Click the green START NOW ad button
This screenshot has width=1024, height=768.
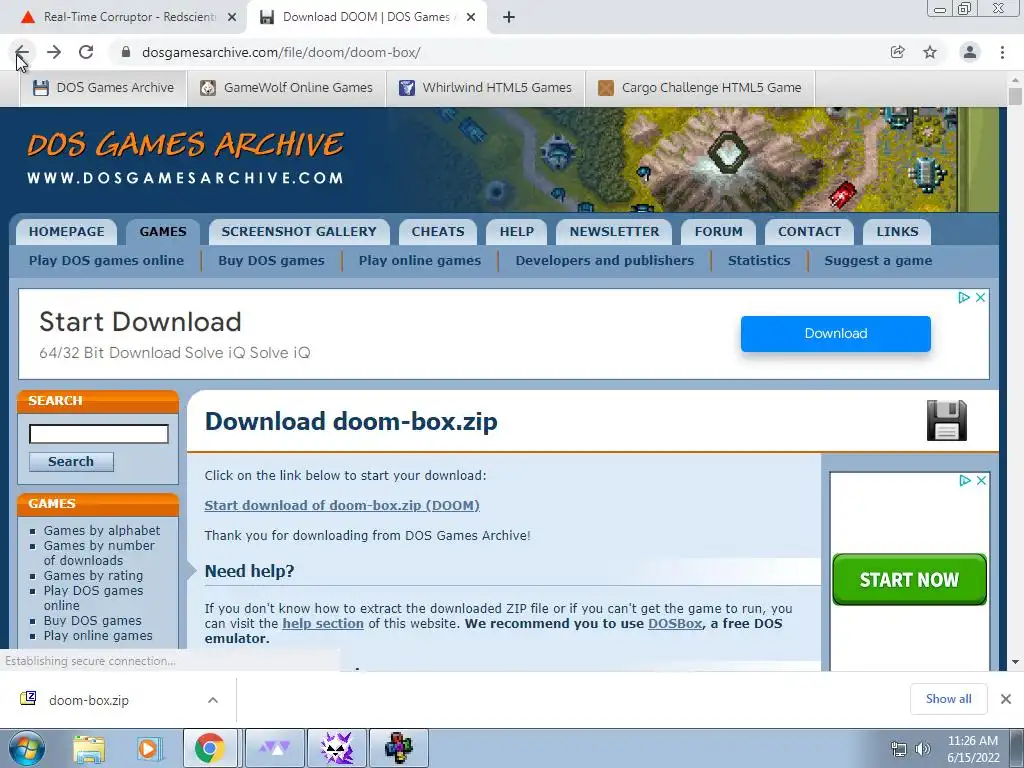coord(909,579)
